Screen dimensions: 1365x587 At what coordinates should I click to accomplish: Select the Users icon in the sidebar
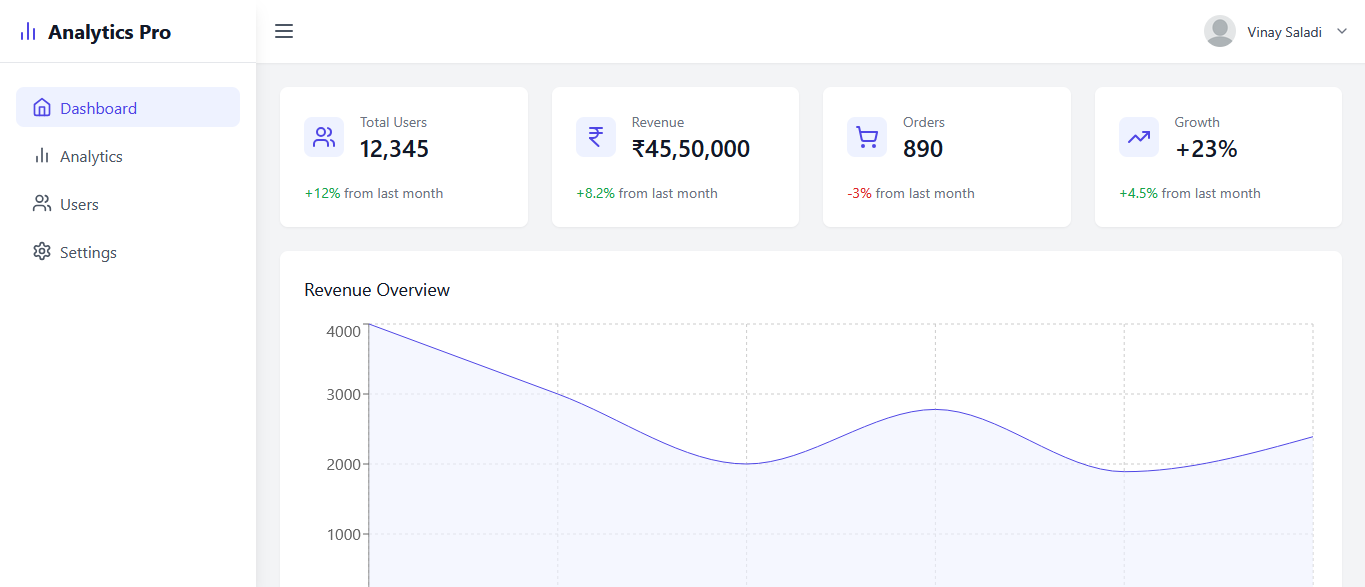point(41,204)
